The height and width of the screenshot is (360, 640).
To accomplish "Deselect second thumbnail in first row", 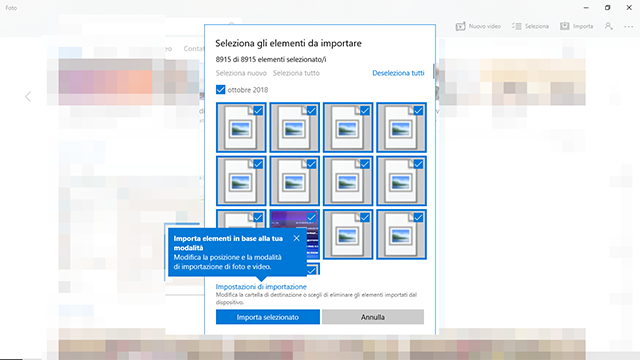I will pyautogui.click(x=295, y=127).
